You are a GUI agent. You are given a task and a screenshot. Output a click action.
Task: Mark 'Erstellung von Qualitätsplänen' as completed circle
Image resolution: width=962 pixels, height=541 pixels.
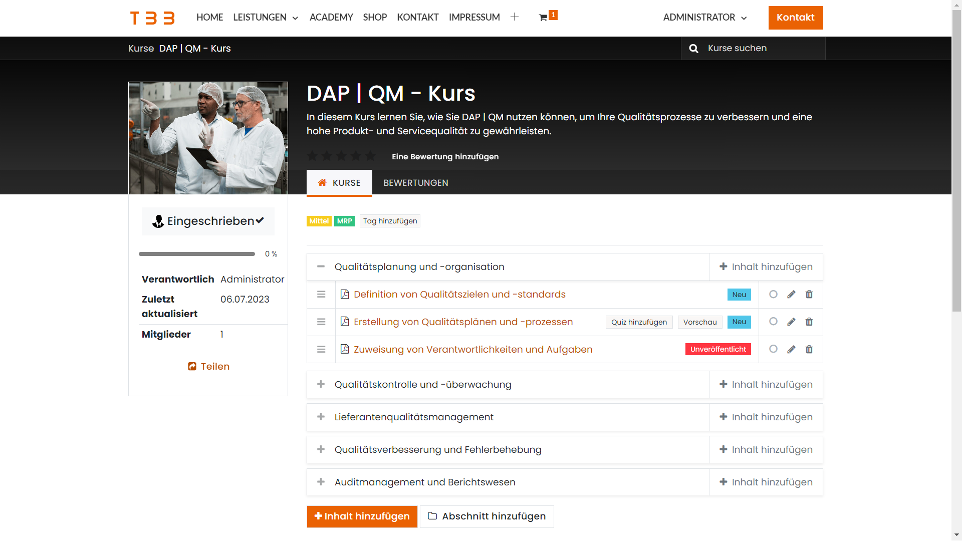(773, 321)
